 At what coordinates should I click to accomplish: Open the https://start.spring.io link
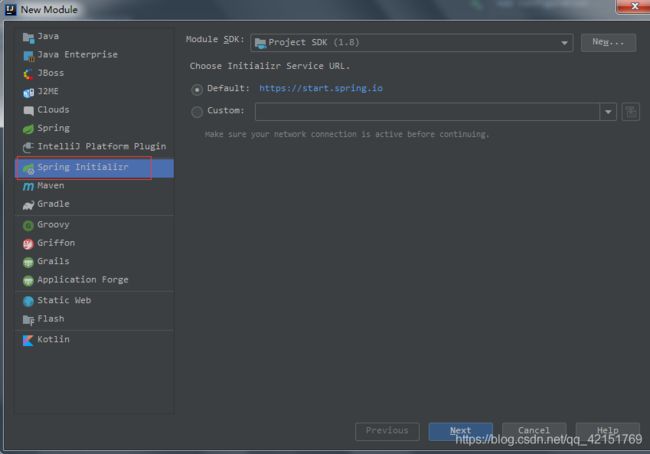tap(321, 88)
